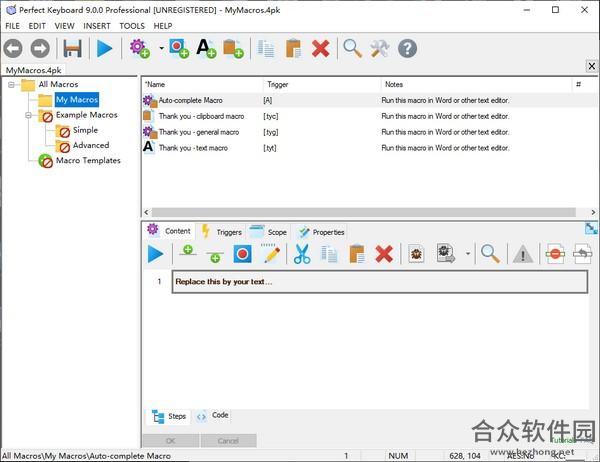This screenshot has width=600, height=462.
Task: Switch to the Content tab
Action: pyautogui.click(x=169, y=231)
